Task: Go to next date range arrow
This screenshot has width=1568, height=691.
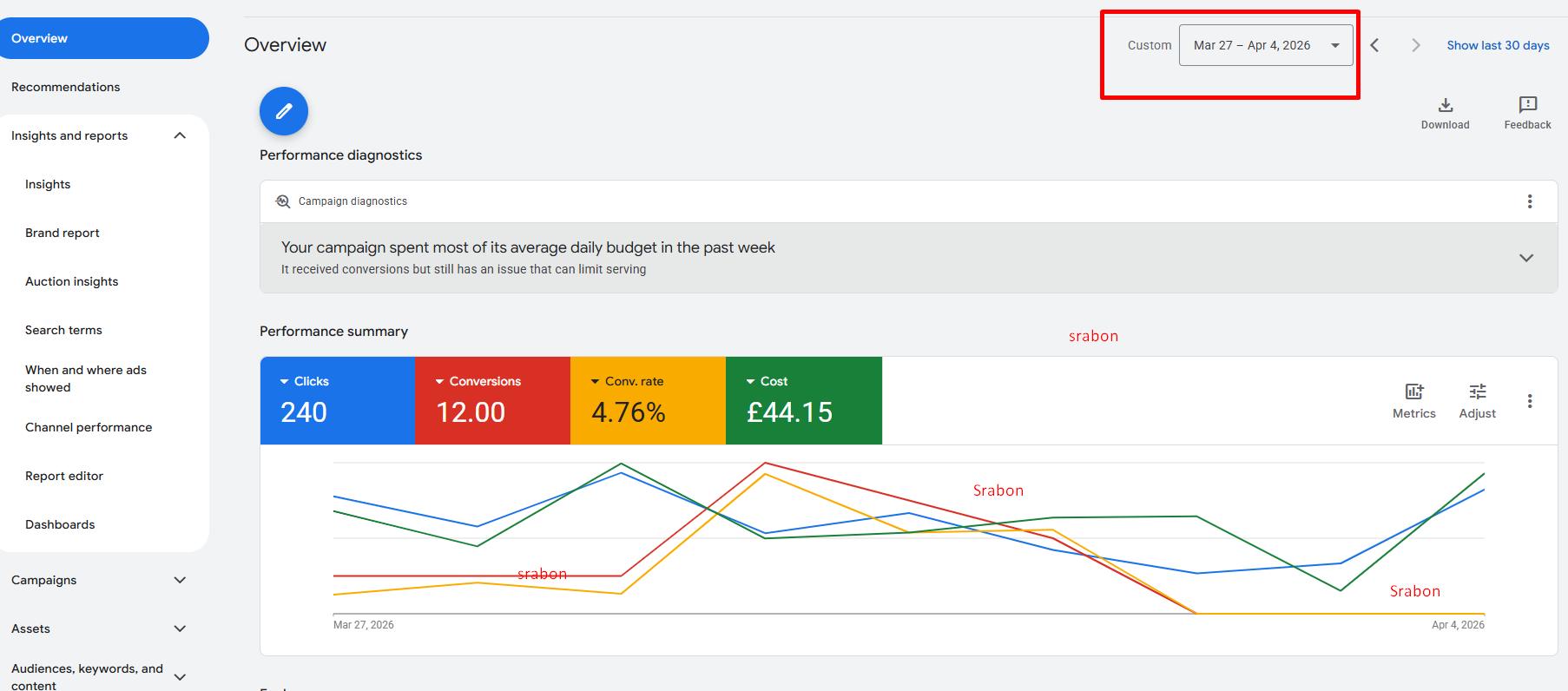Action: click(x=1415, y=45)
